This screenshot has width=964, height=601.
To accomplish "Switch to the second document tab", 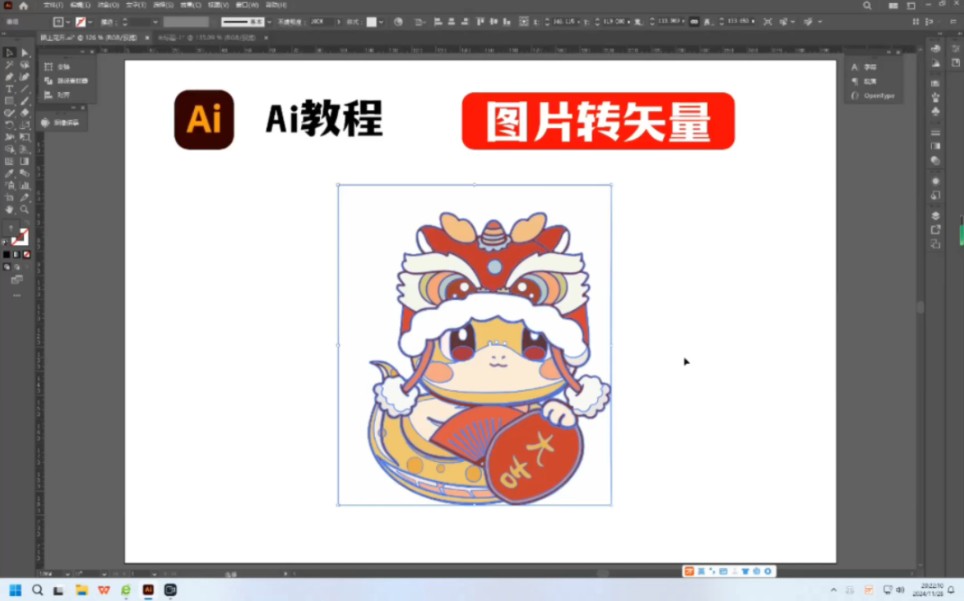I will (x=207, y=37).
